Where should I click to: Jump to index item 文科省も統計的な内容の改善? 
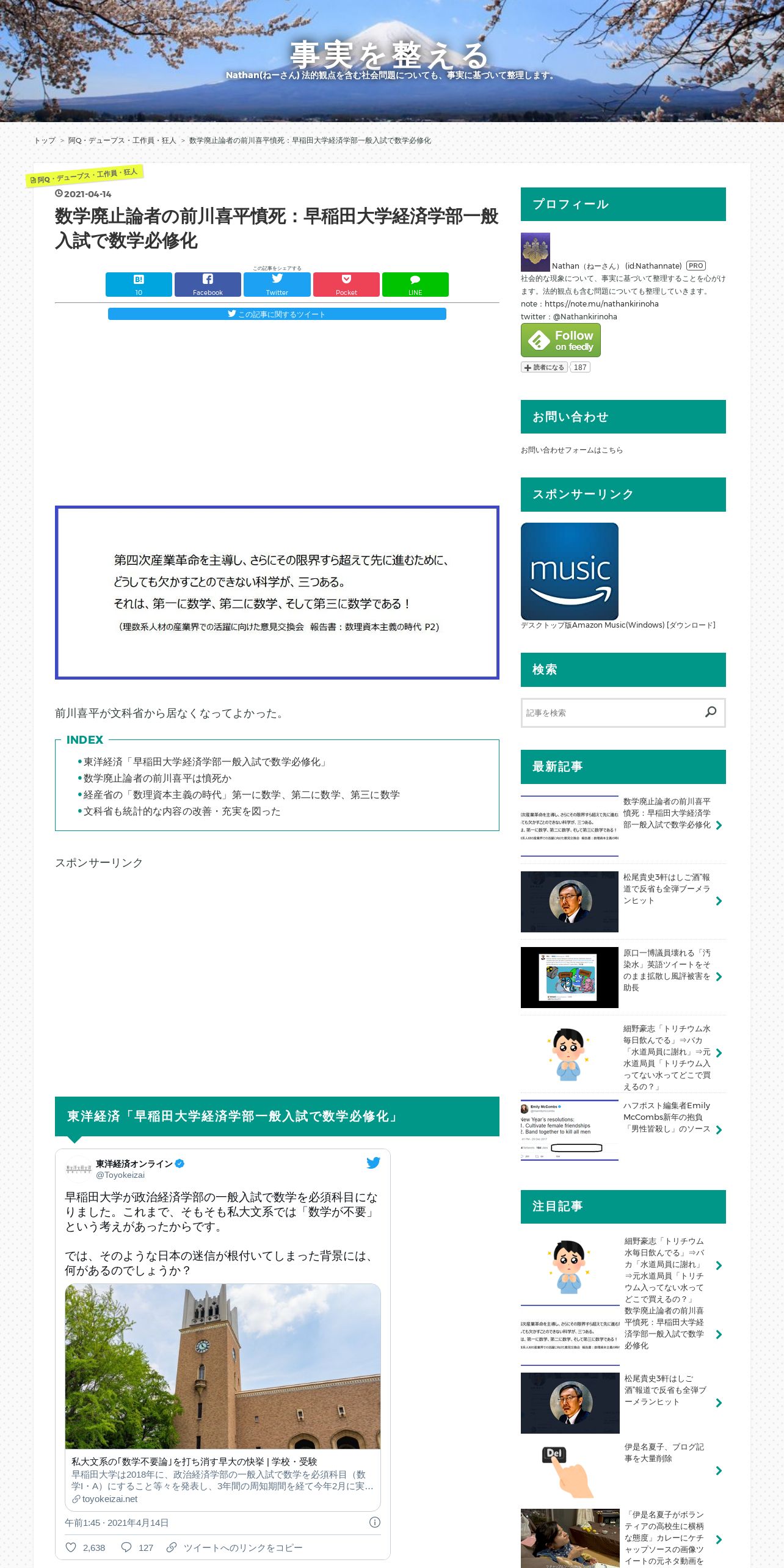(182, 811)
